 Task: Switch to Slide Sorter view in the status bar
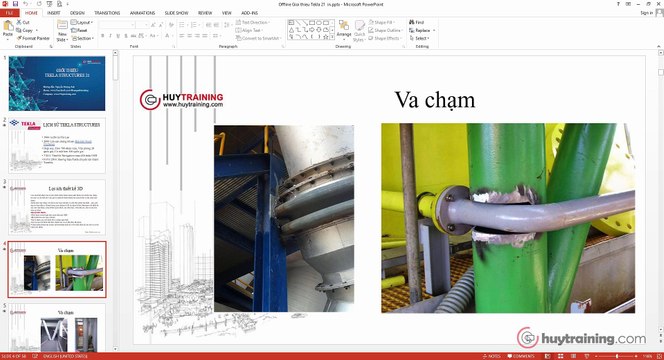[560, 356]
